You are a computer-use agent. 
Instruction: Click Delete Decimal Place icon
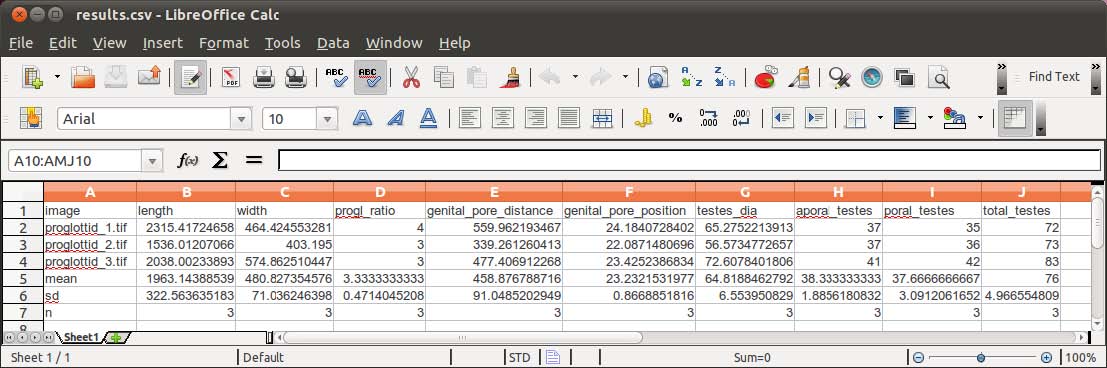tap(741, 118)
